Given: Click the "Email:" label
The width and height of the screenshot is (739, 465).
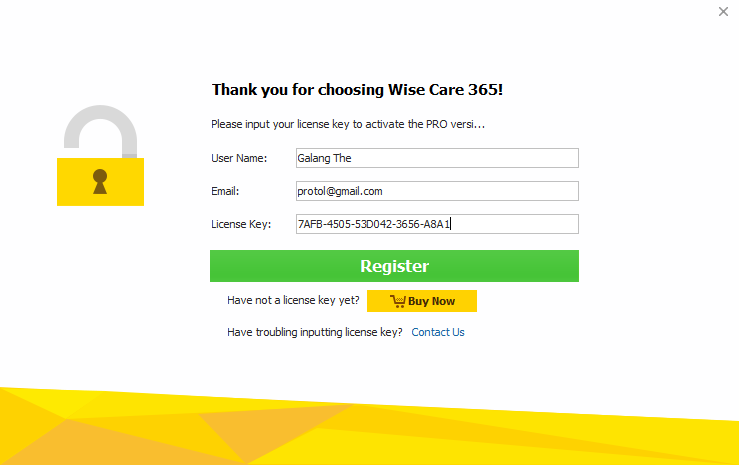Looking at the screenshot, I should click(x=225, y=191).
